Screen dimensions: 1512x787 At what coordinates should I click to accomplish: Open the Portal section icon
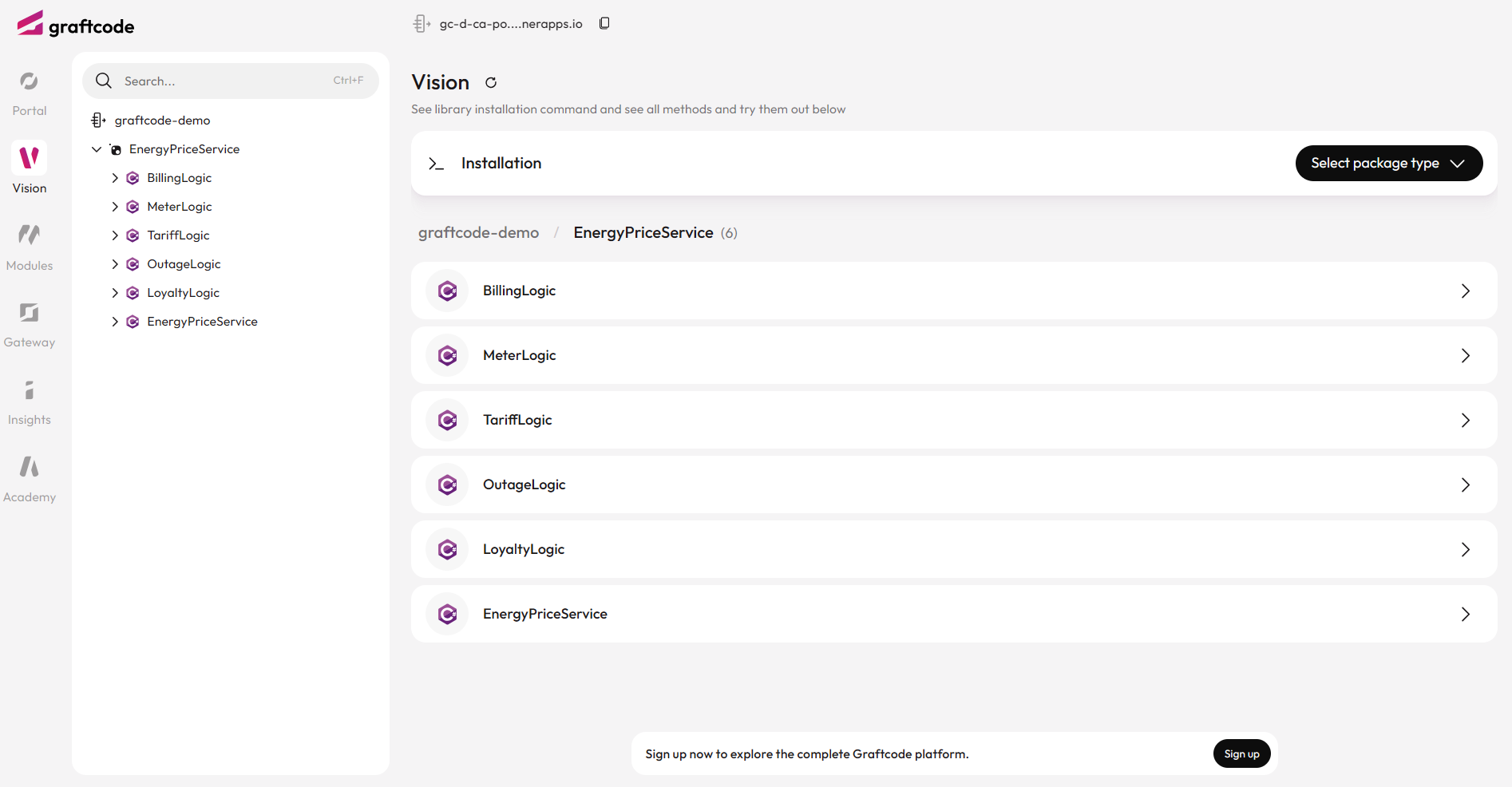point(30,81)
